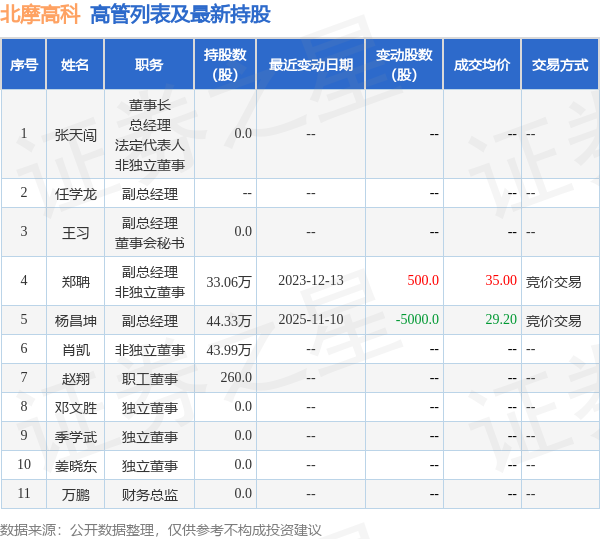Image resolution: width=600 pixels, height=539 pixels.
Task: Click the 33.06万 holdings value
Action: pyautogui.click(x=229, y=282)
